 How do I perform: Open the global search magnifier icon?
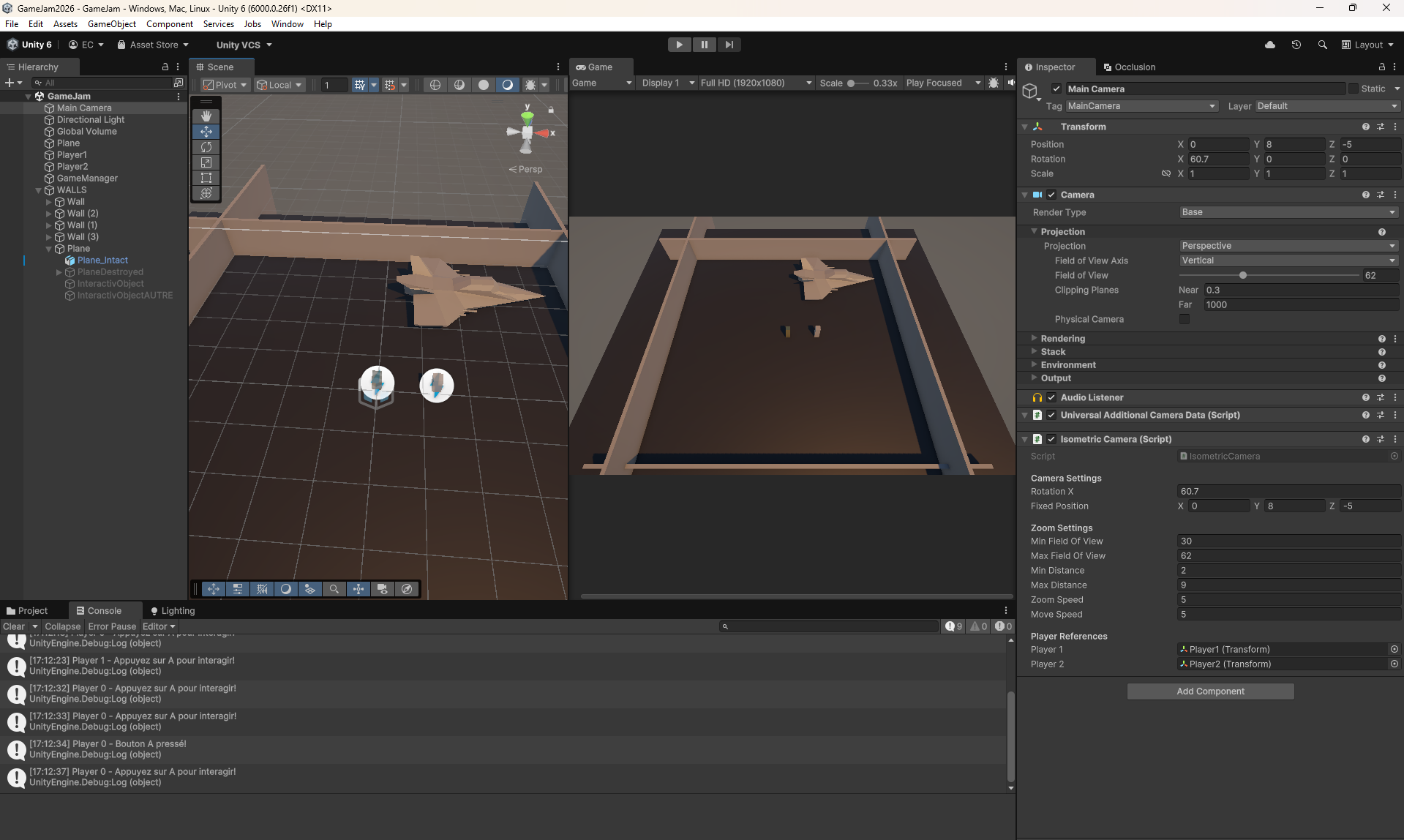[1322, 45]
